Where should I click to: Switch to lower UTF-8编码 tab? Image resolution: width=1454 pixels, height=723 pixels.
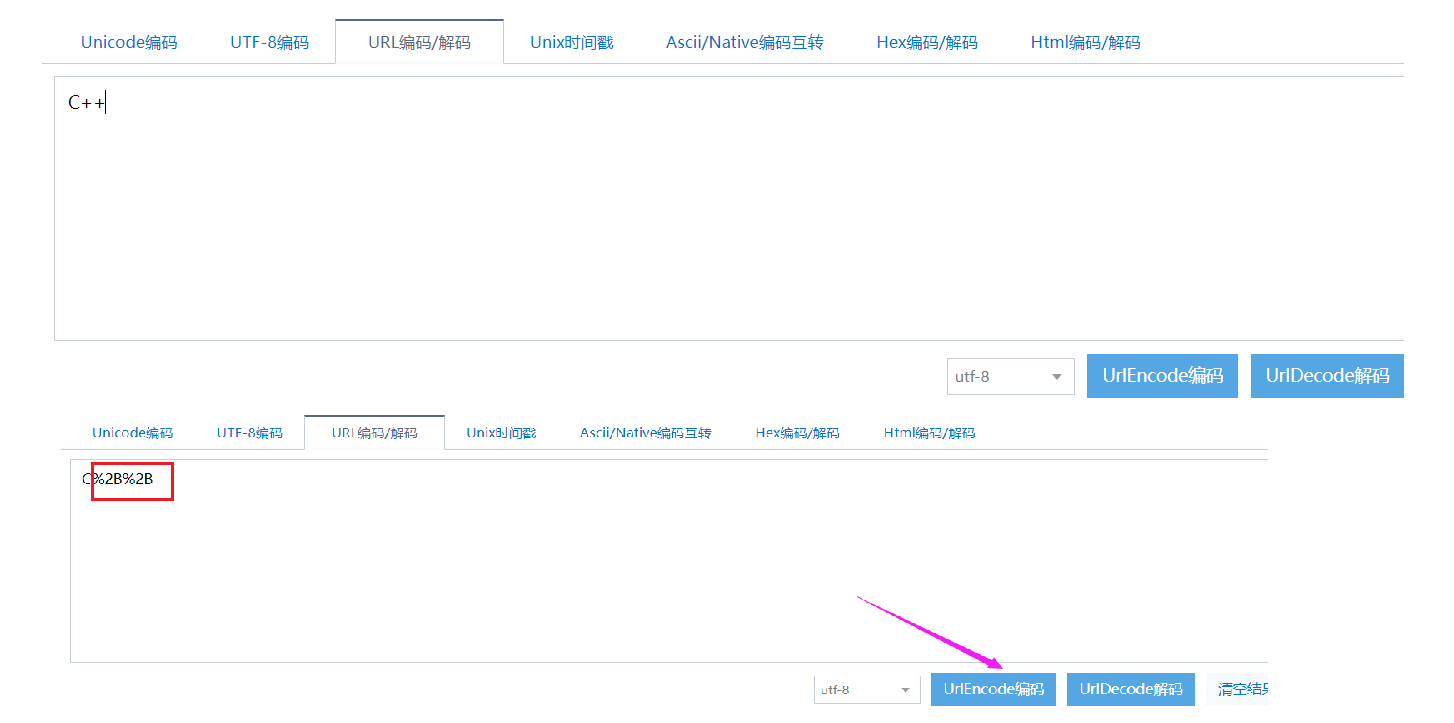[x=249, y=433]
